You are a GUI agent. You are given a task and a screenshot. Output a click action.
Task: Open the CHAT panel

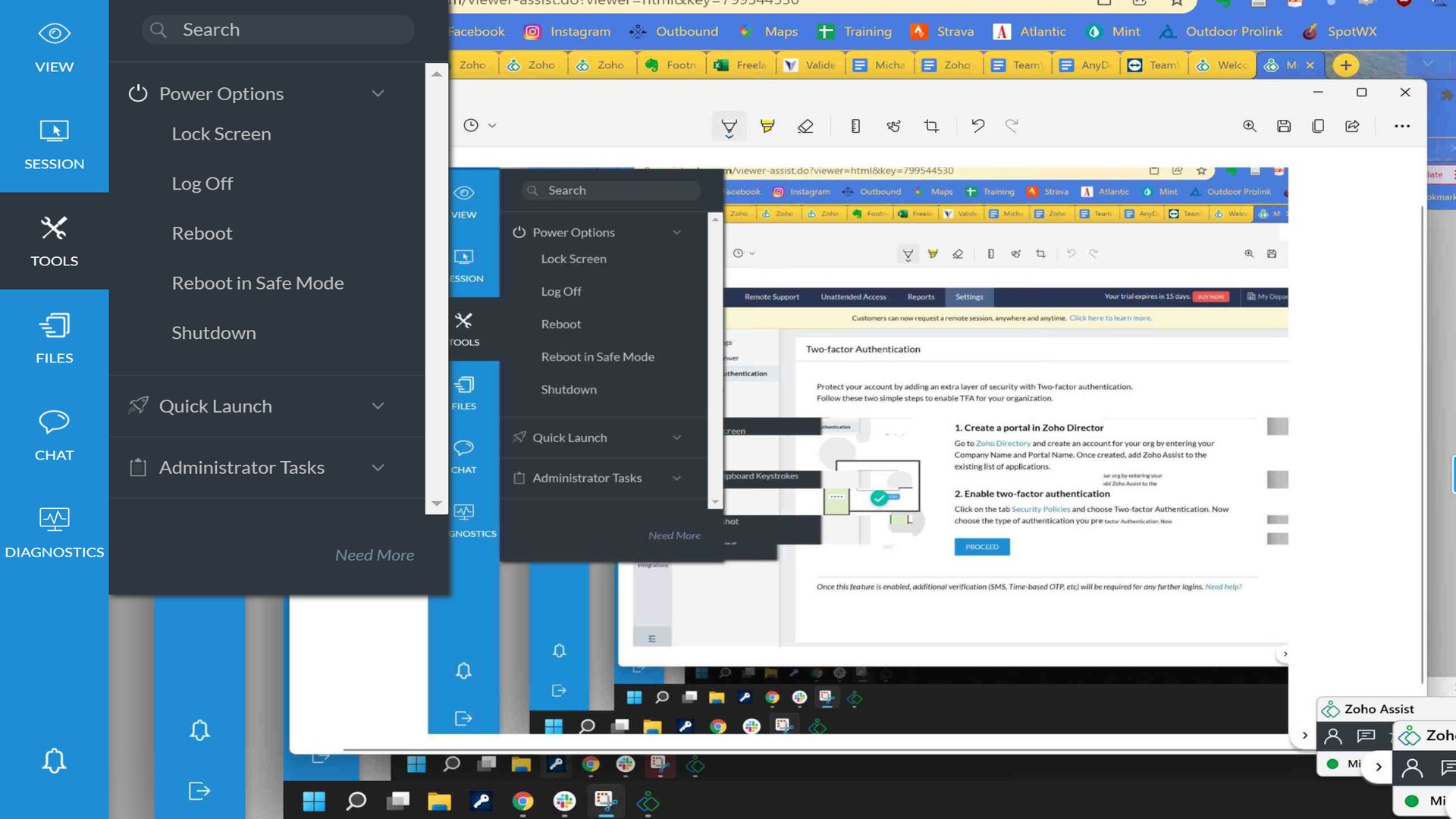(54, 435)
